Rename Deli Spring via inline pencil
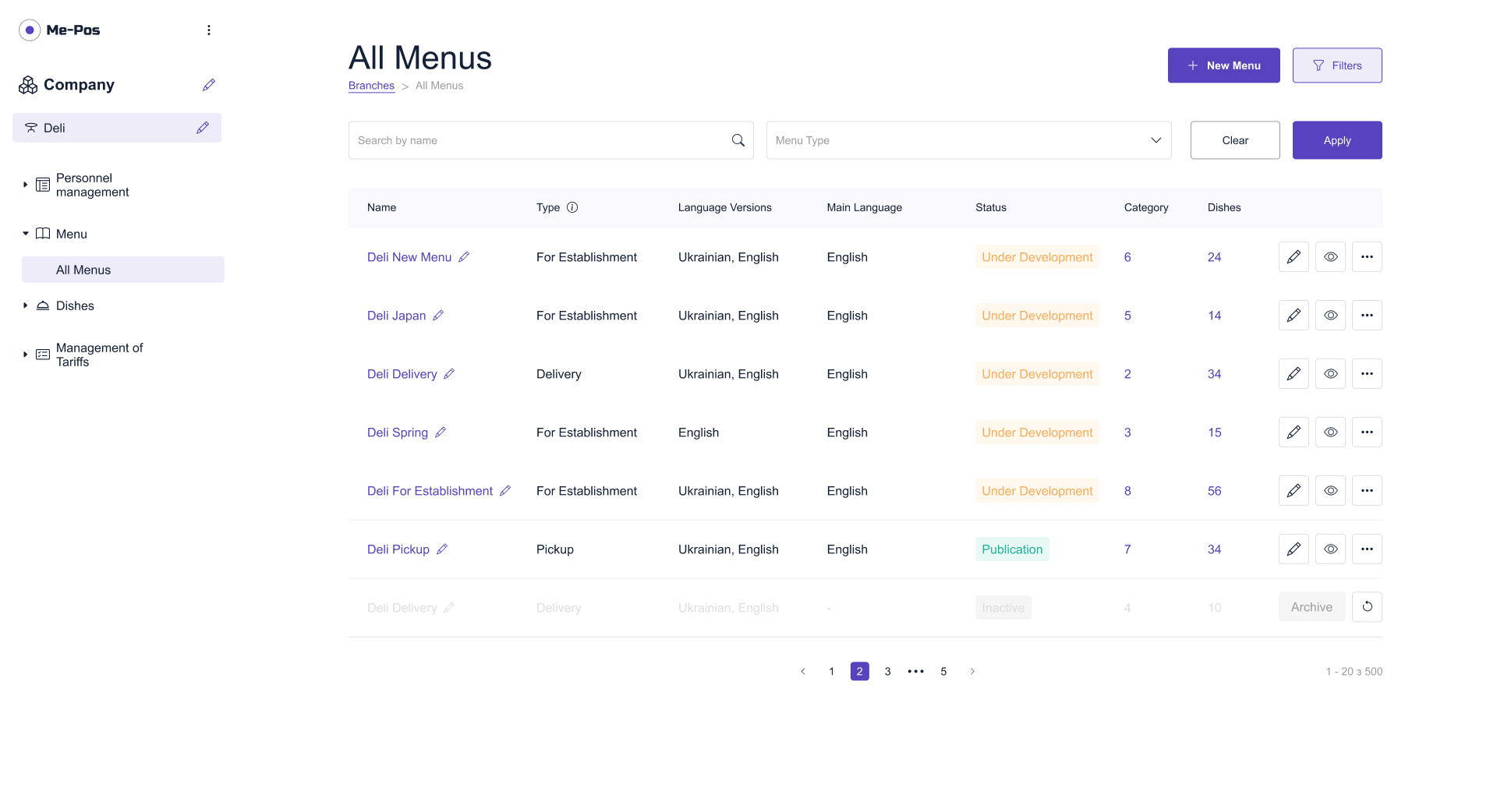 tap(441, 432)
